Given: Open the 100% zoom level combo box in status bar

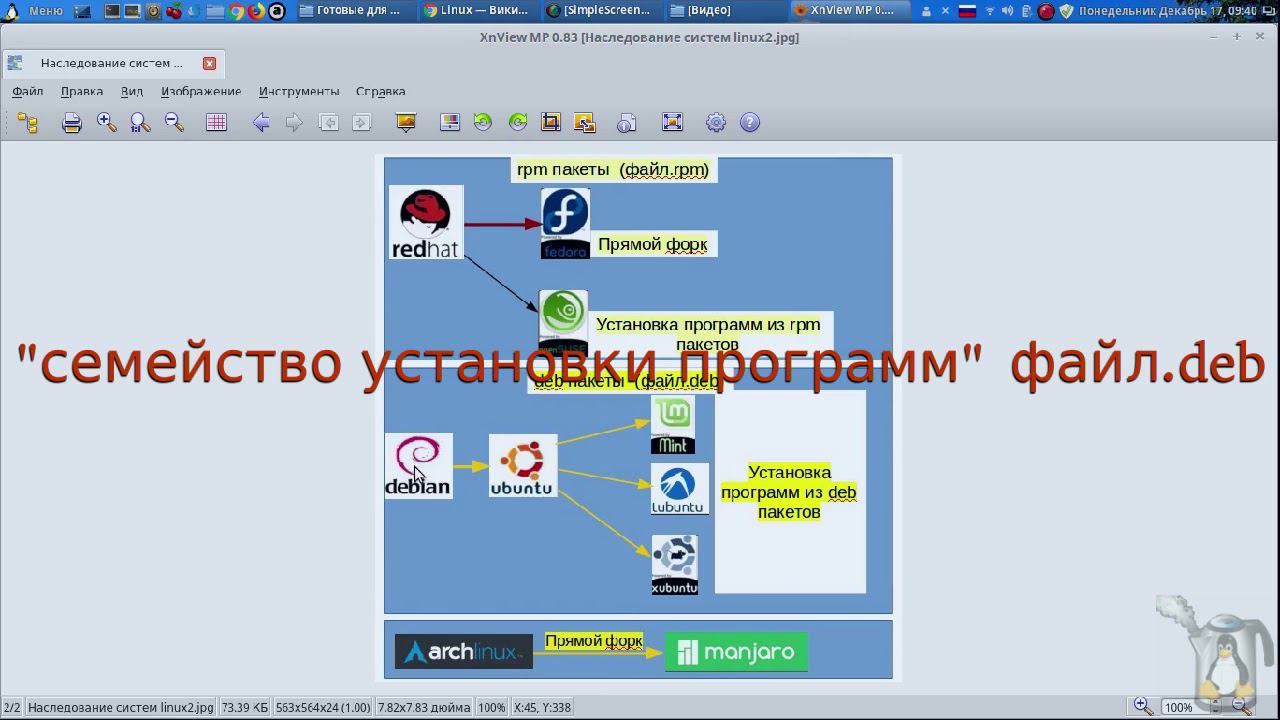Looking at the screenshot, I should [1191, 707].
